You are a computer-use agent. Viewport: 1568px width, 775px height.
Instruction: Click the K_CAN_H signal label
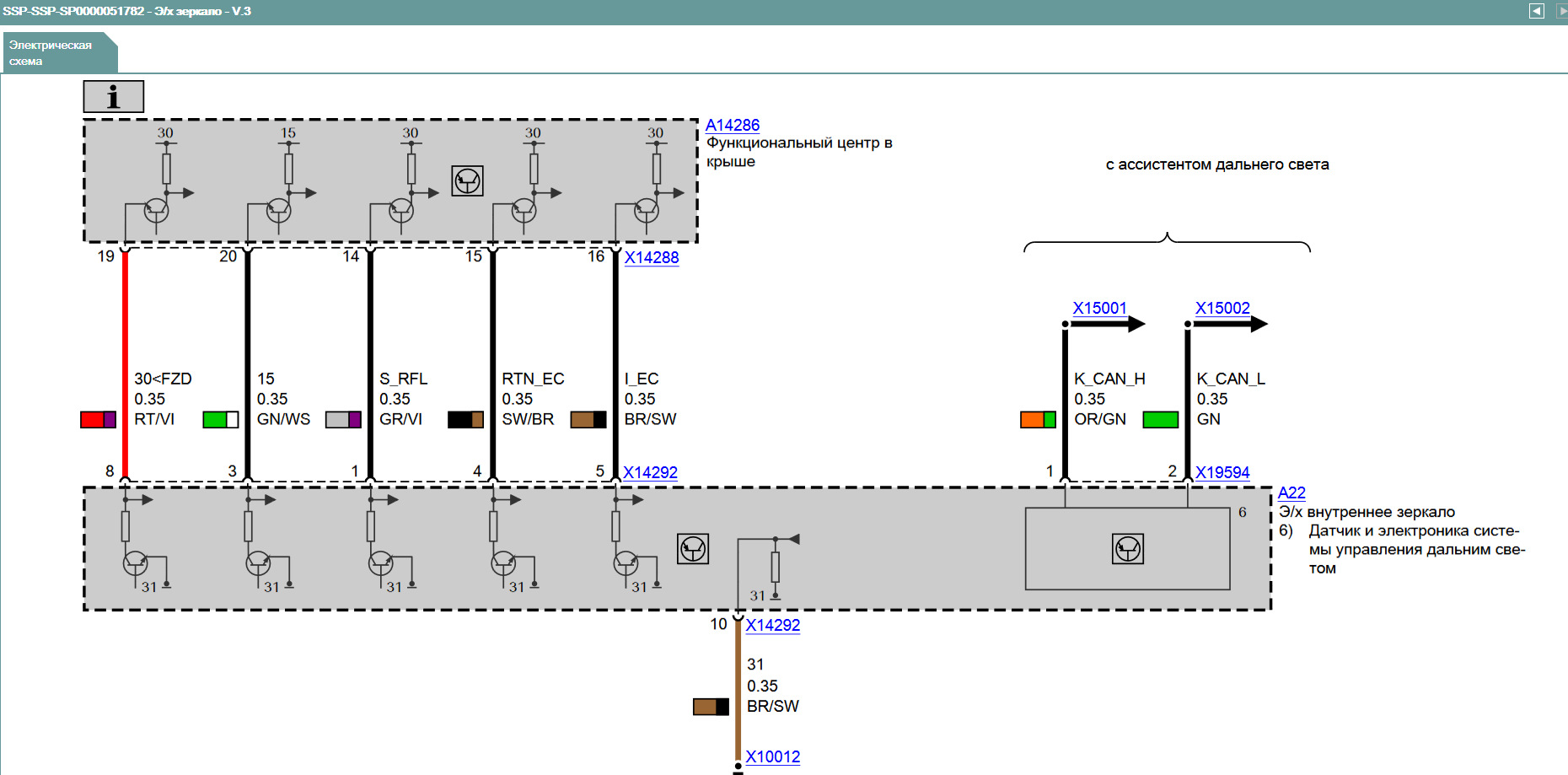[1109, 379]
